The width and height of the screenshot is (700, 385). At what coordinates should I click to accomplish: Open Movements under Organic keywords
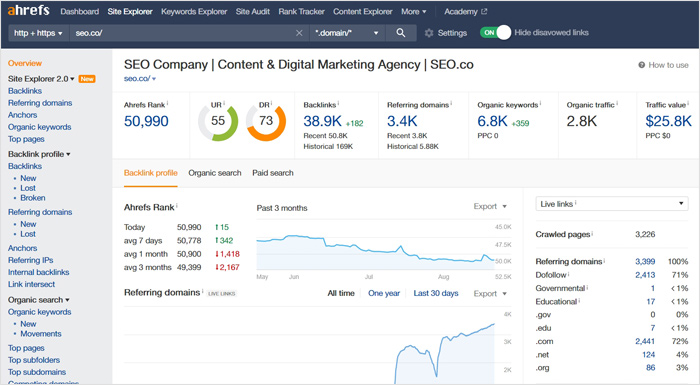click(41, 334)
